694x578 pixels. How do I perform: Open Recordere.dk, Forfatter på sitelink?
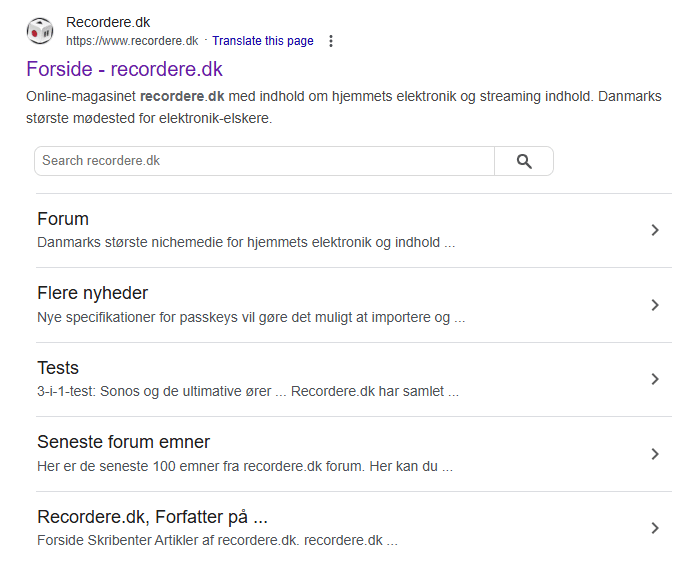pyautogui.click(x=153, y=517)
